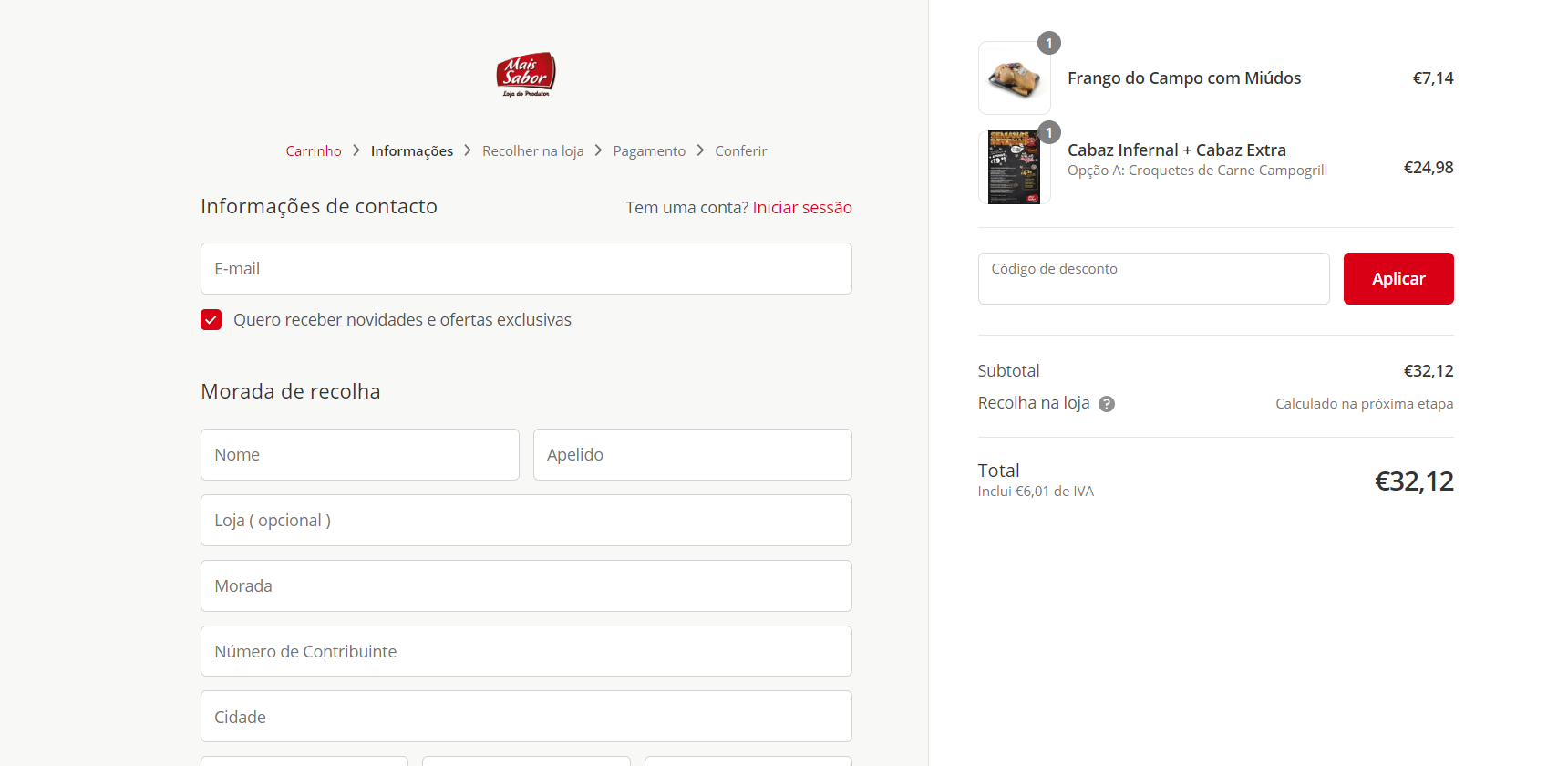Focus the Morada input field

(526, 585)
